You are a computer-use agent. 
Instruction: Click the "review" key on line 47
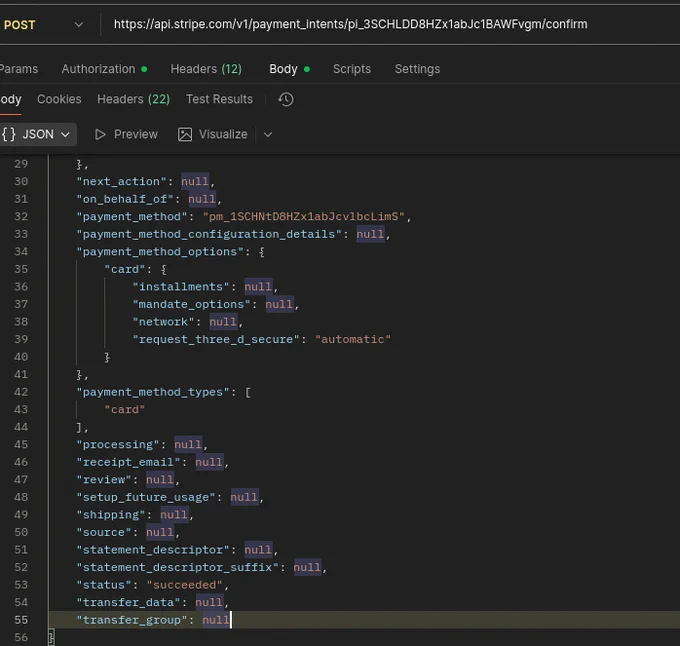[x=104, y=480]
